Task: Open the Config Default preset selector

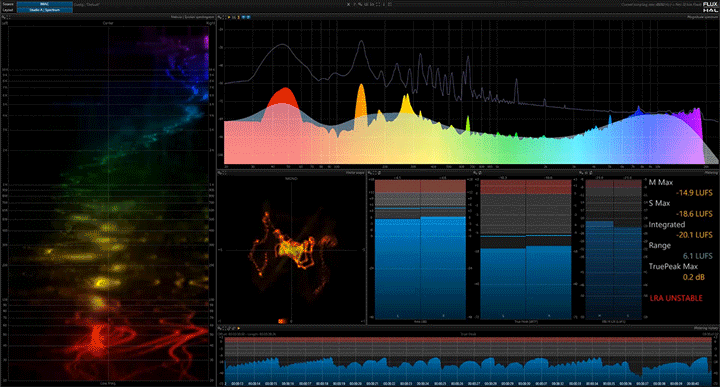Action: (x=87, y=4)
